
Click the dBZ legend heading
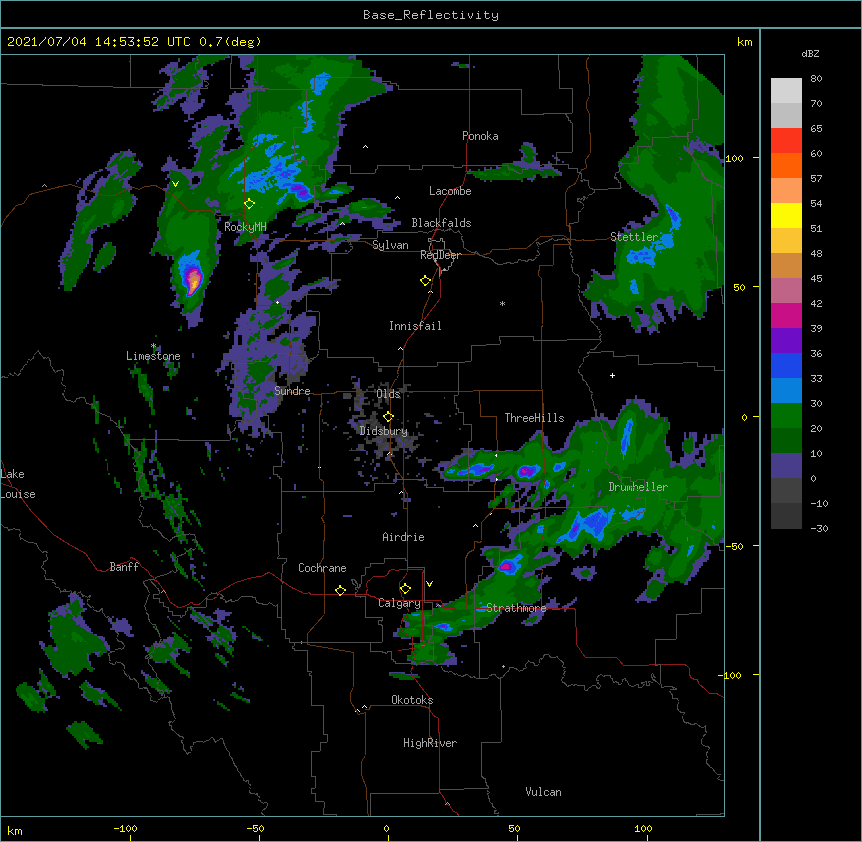(810, 53)
